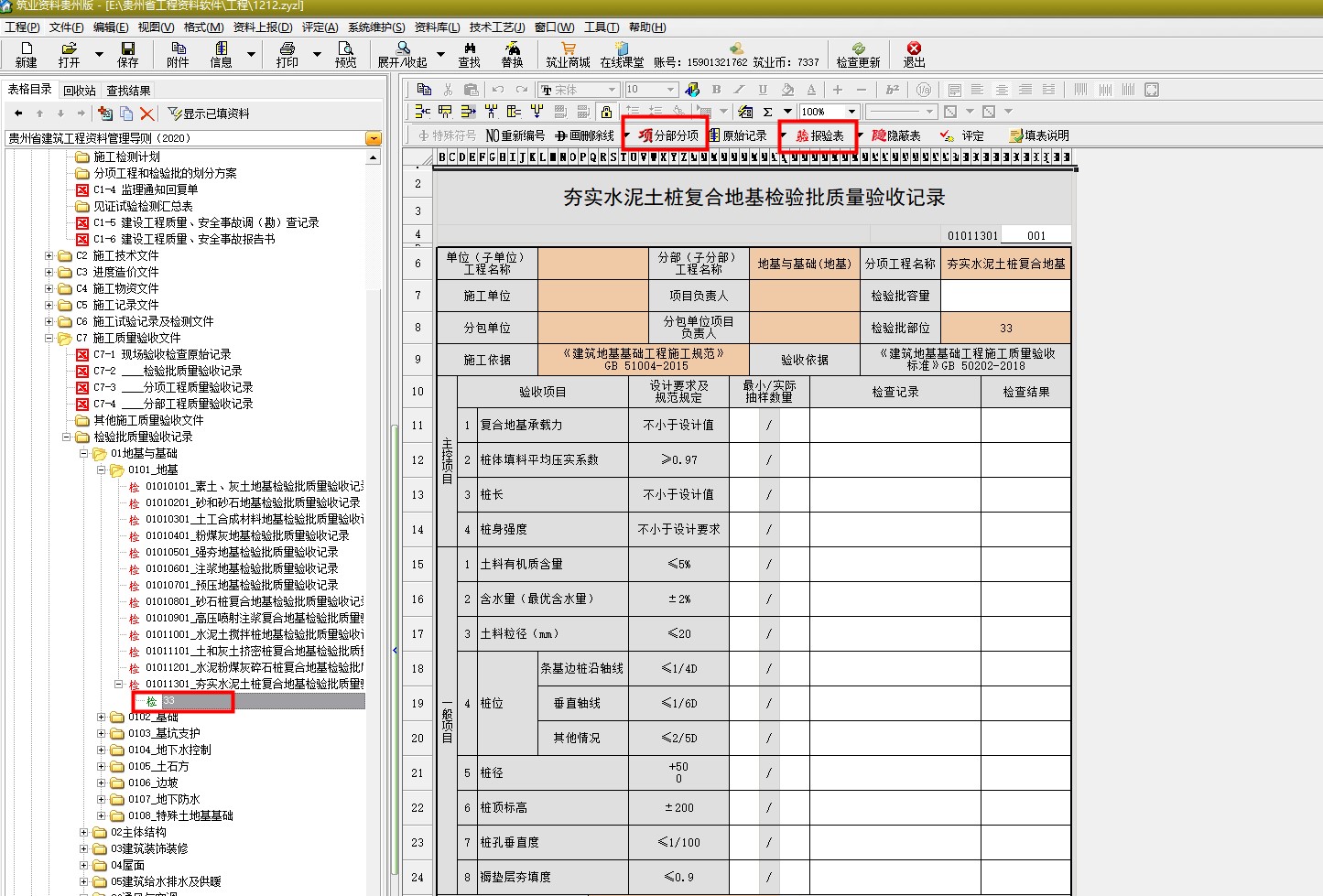Screen dimensions: 1323x896
Task: Select the tree node labeled 33
Action: 168,701
